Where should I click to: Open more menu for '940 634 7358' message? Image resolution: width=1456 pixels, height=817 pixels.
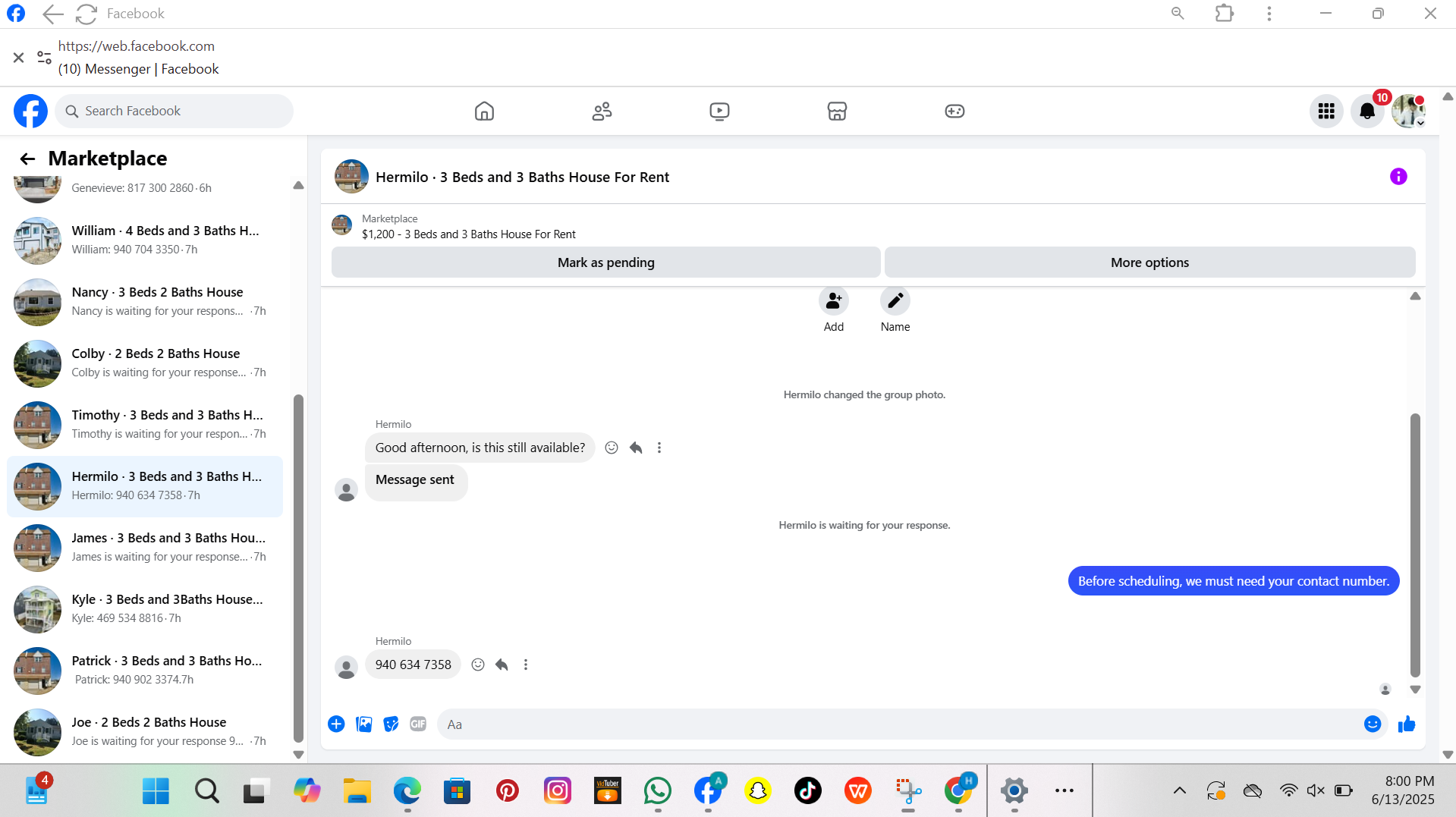(526, 665)
